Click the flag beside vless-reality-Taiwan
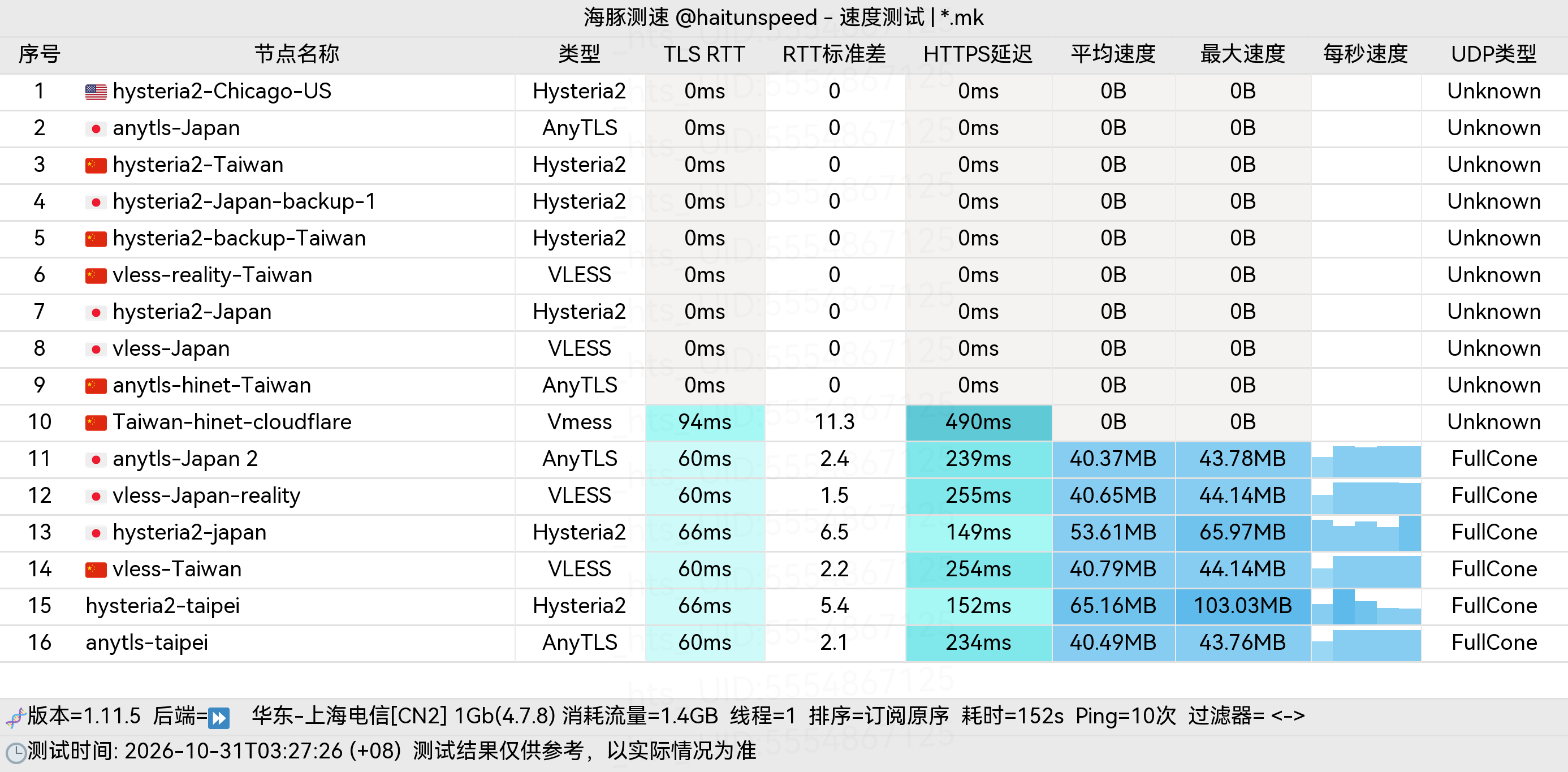1568x772 pixels. click(x=96, y=275)
